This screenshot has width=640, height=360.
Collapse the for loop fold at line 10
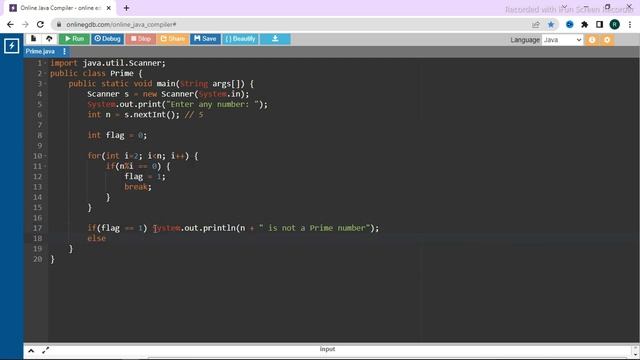tap(45, 156)
